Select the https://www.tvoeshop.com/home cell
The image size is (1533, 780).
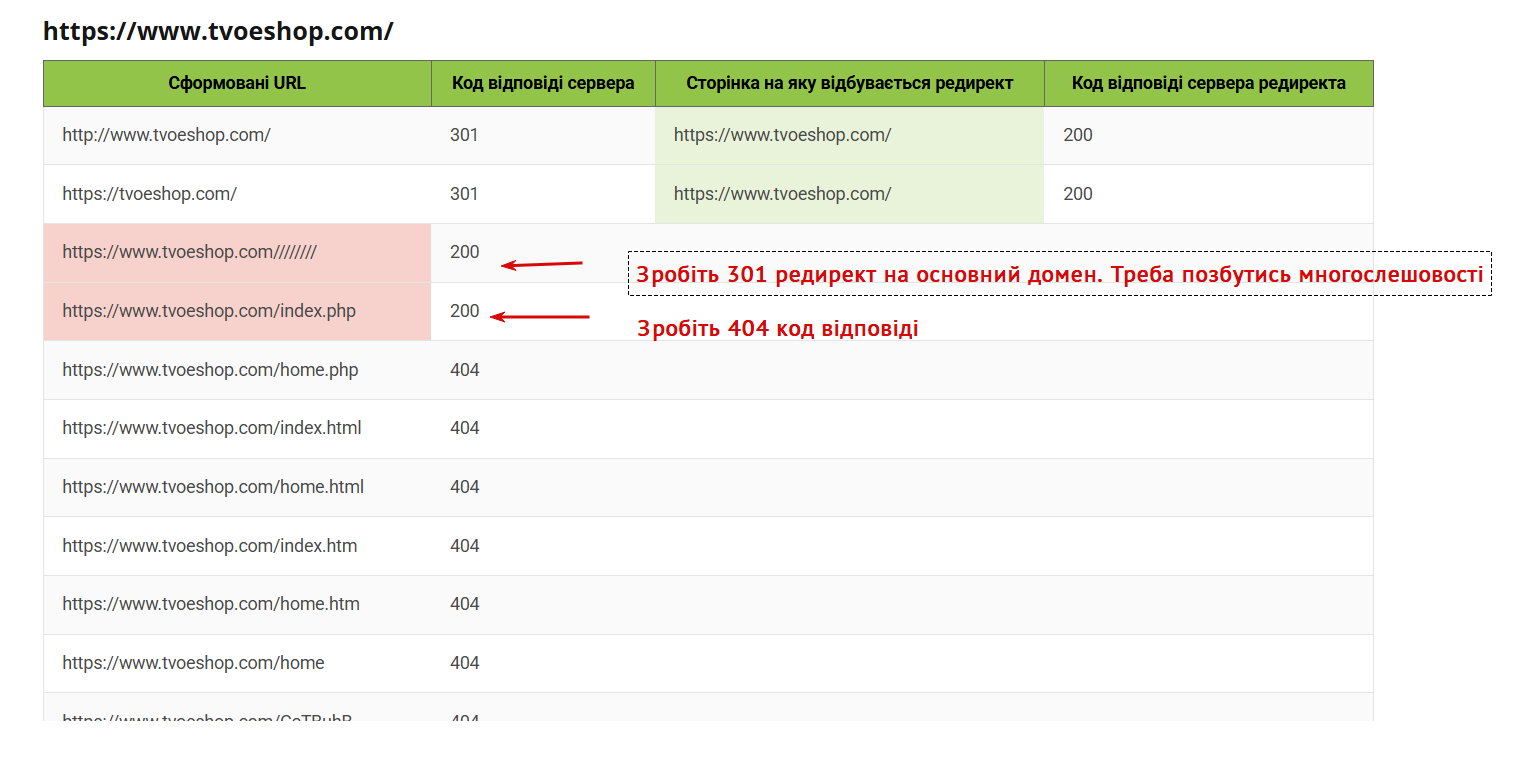coord(237,663)
